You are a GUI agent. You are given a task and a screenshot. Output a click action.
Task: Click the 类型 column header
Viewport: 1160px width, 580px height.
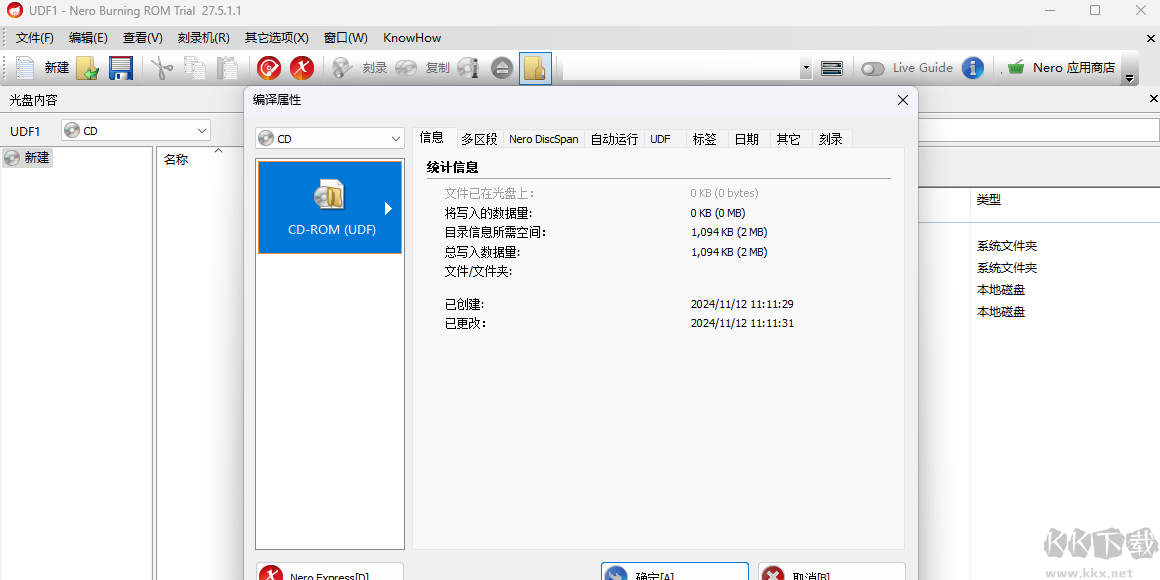(989, 200)
